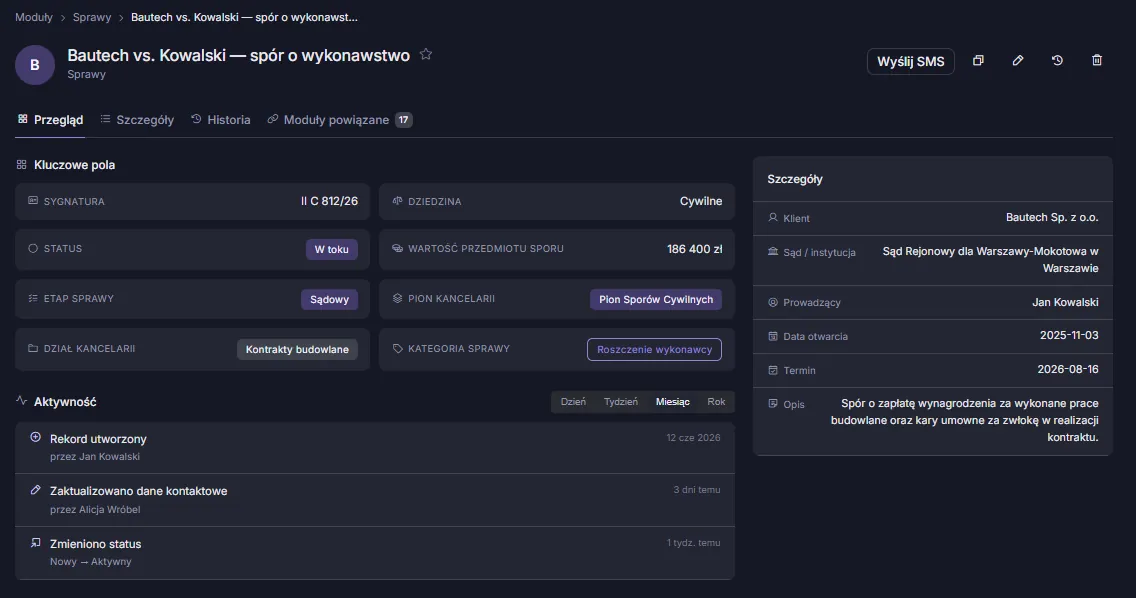Click Prowadzący value Jan Kowalski
1136x598 pixels.
click(1065, 302)
